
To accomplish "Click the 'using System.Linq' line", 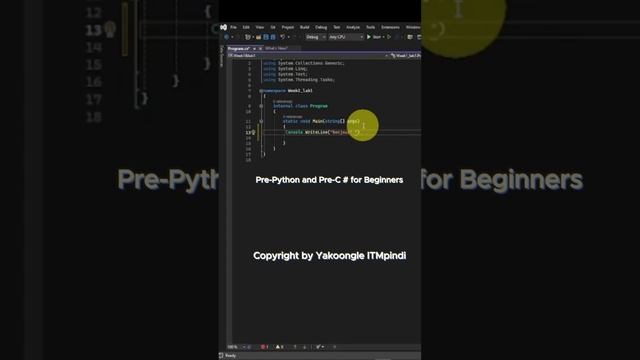I will tap(285, 69).
